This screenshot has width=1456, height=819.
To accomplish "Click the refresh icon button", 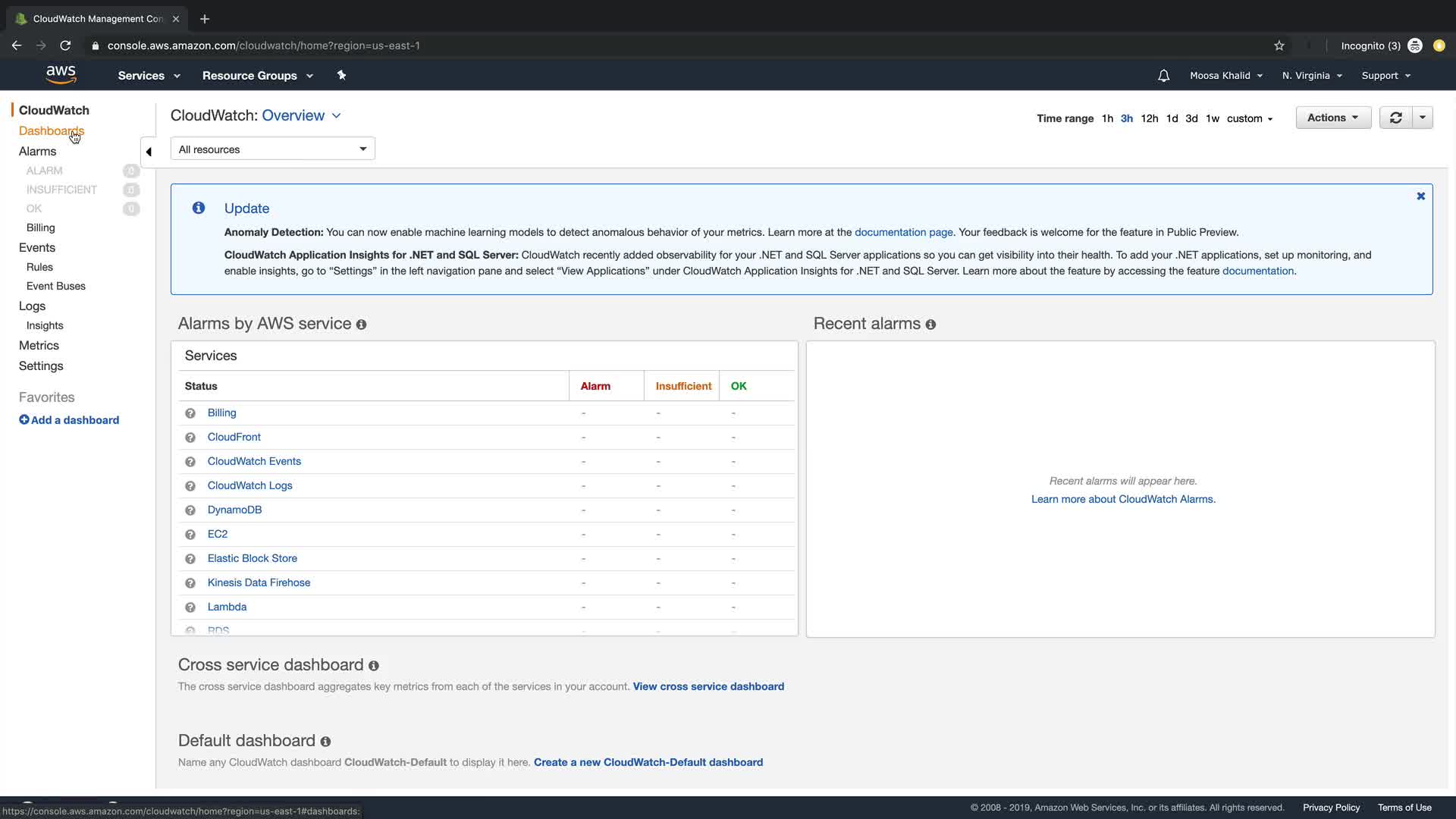I will pos(1395,118).
